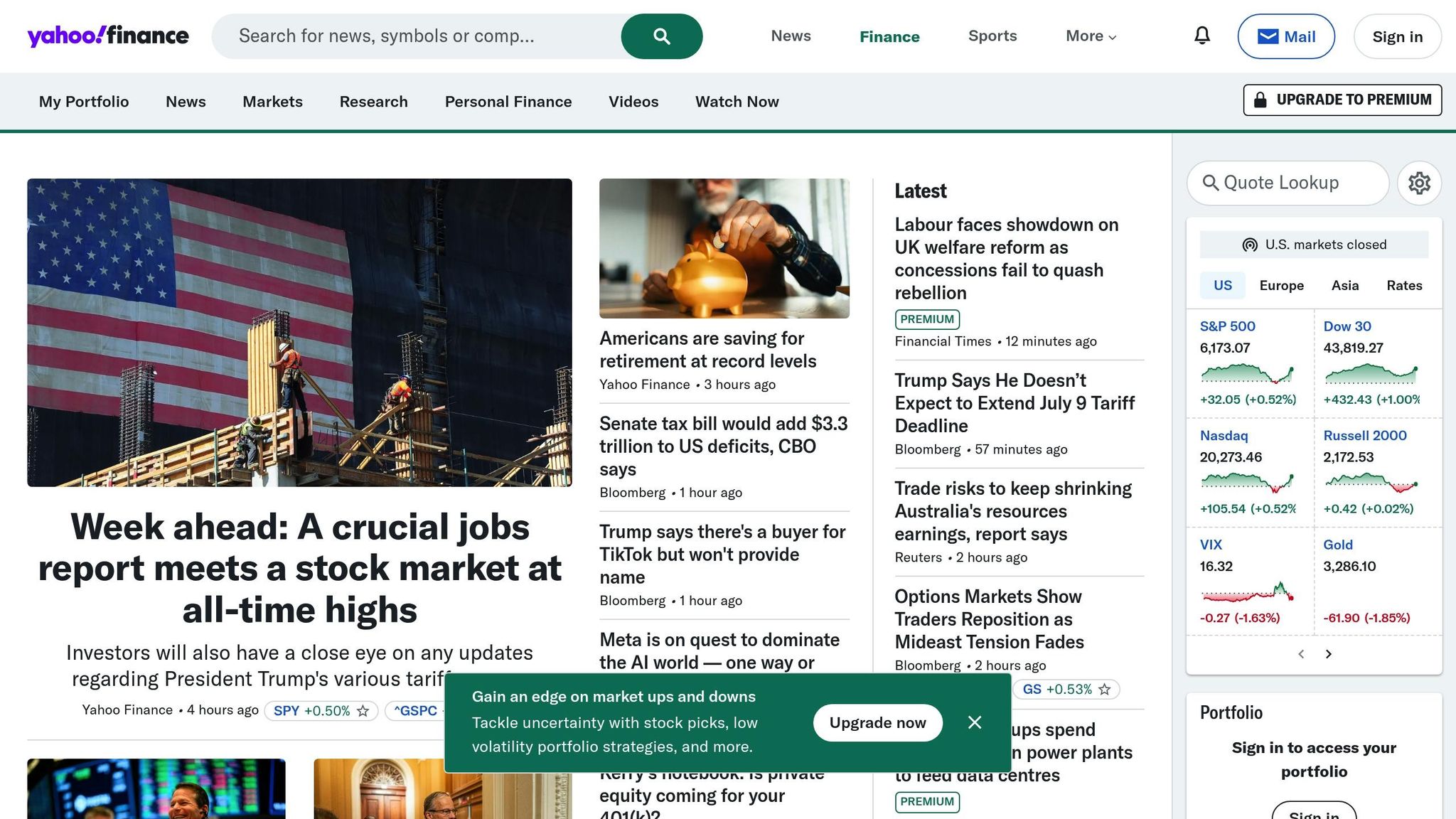Expand the More dropdown menu
This screenshot has width=1456, height=819.
click(1091, 36)
